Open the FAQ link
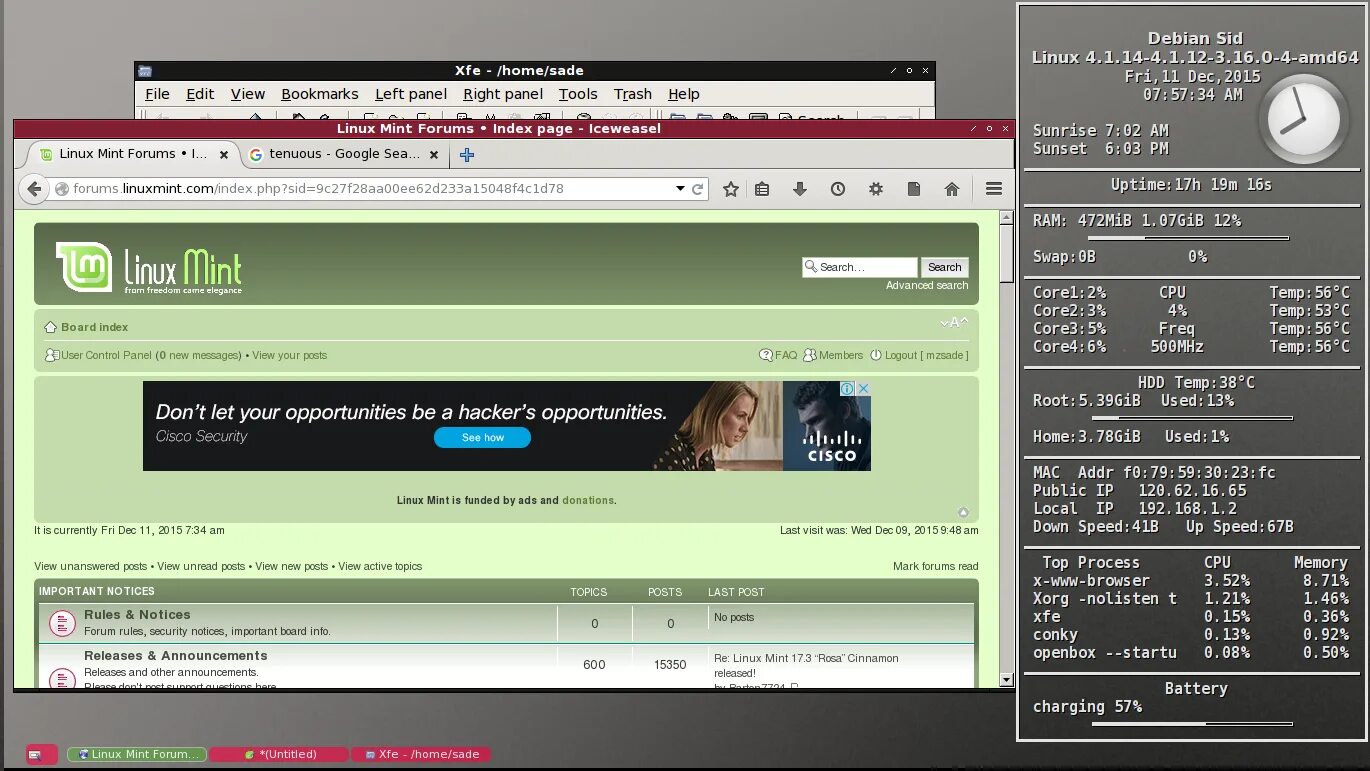Image resolution: width=1370 pixels, height=771 pixels. (786, 355)
